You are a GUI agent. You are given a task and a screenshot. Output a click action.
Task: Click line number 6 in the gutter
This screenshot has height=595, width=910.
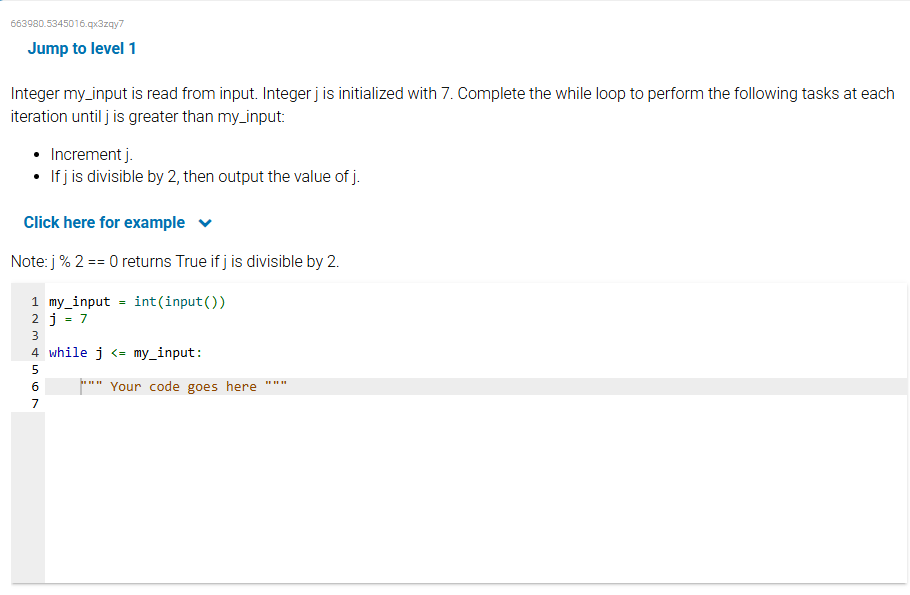pos(35,386)
